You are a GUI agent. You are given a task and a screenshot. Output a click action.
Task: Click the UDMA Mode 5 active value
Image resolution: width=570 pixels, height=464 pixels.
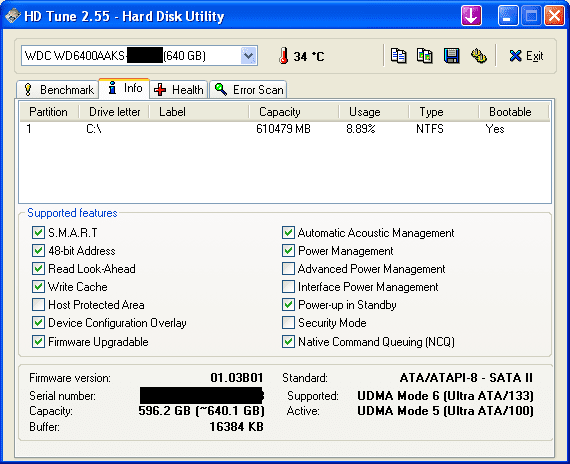(445, 411)
